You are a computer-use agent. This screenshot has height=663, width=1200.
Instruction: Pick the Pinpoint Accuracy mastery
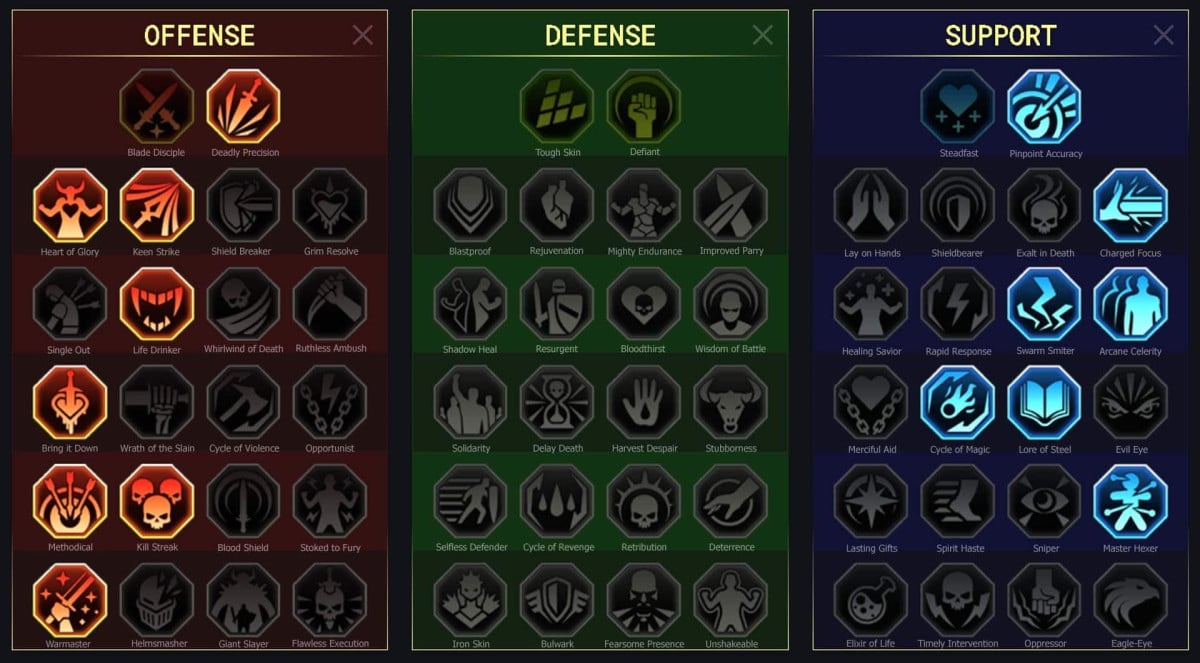pos(1045,106)
